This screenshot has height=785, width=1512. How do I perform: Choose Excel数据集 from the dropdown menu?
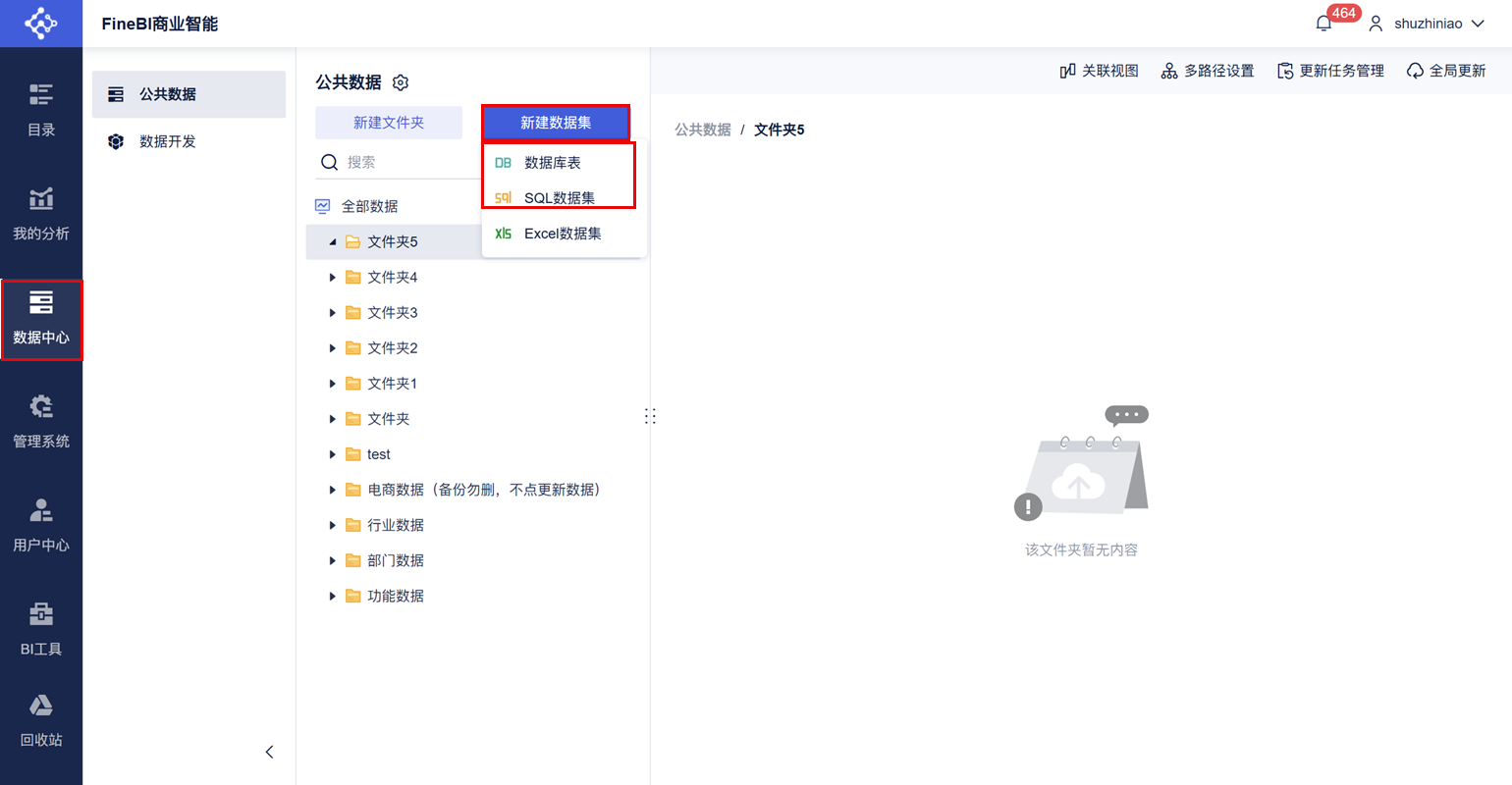564,234
